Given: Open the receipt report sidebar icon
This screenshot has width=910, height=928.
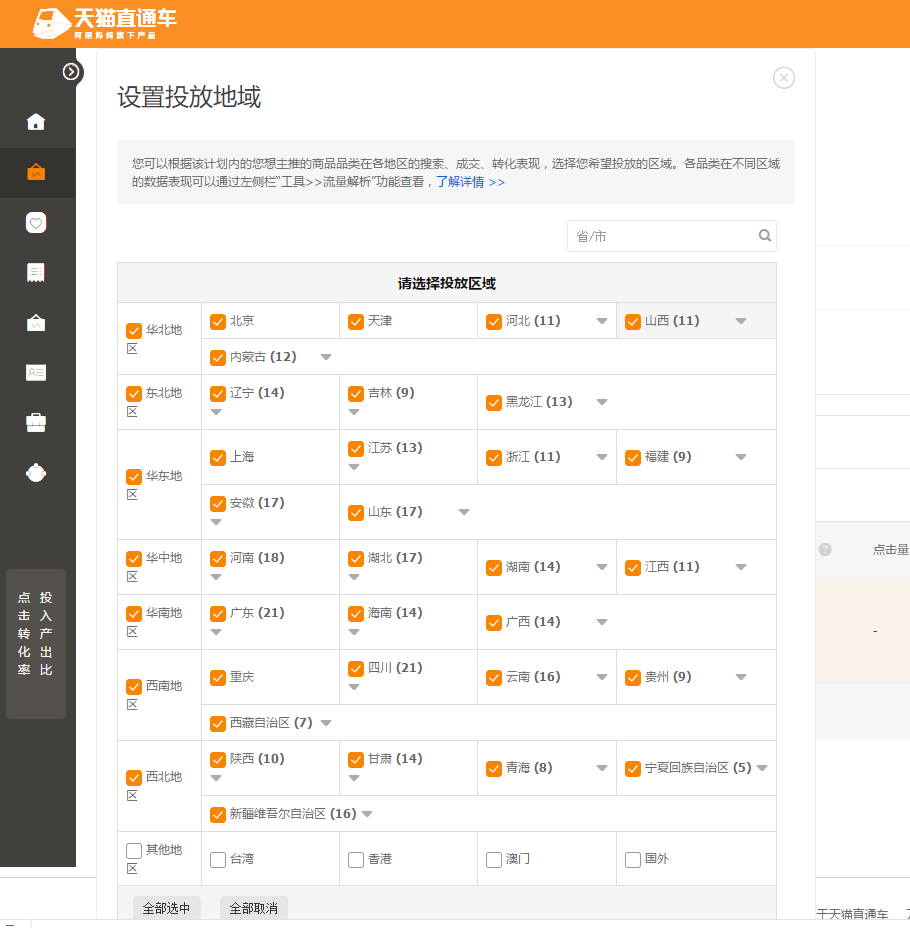Looking at the screenshot, I should (x=36, y=272).
